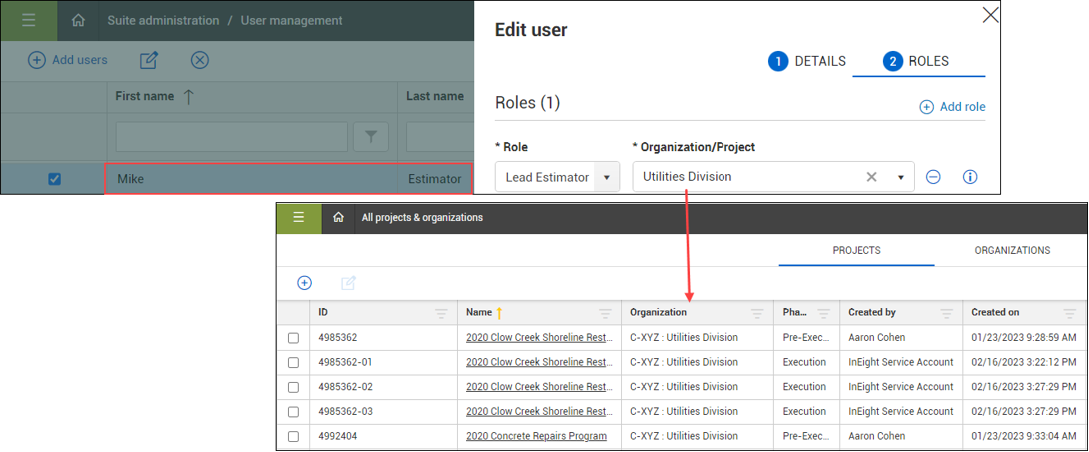Select the checkbox for project 4992404
1089x452 pixels.
[x=293, y=437]
